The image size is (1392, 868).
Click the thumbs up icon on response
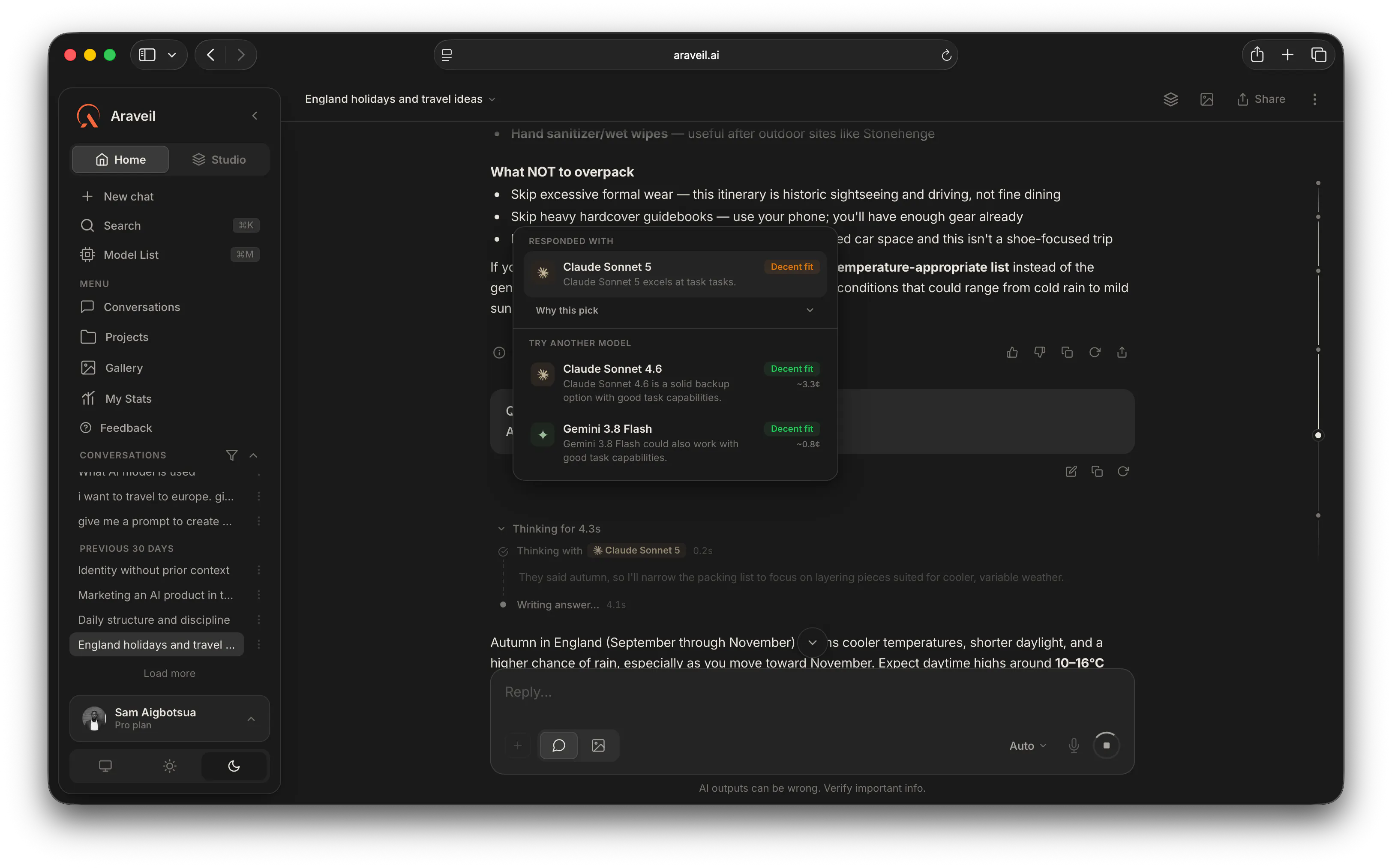(1012, 352)
